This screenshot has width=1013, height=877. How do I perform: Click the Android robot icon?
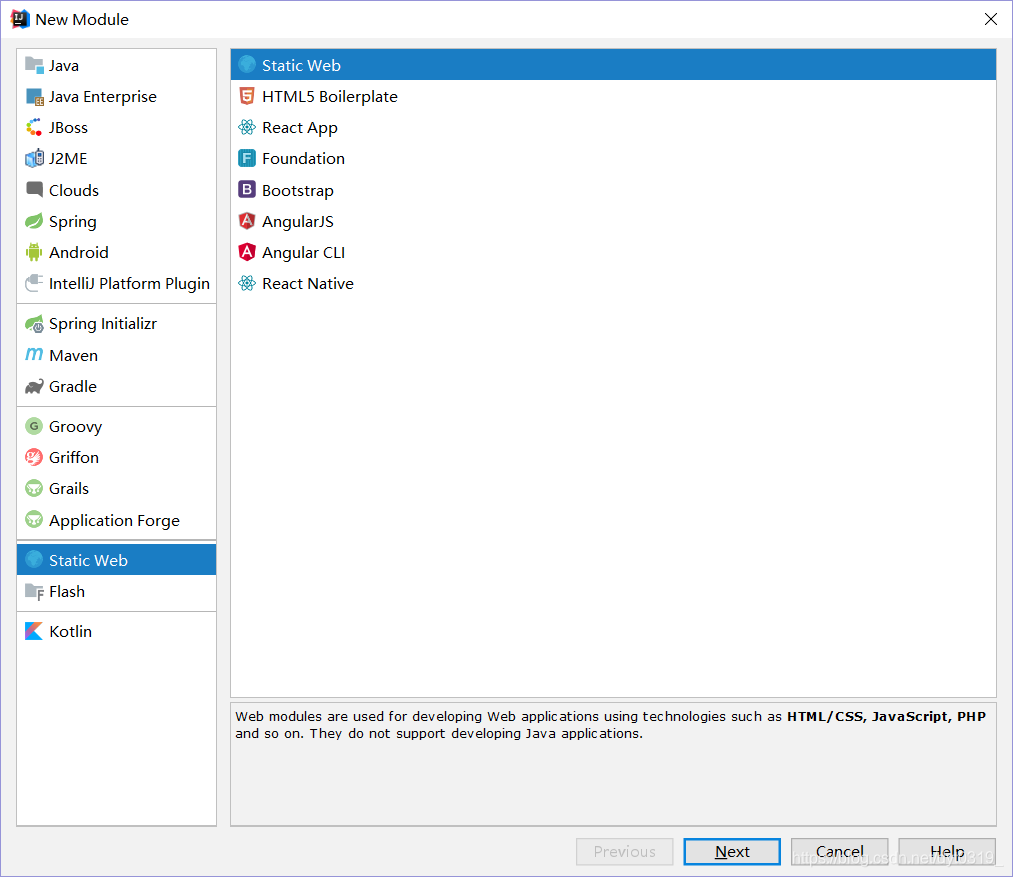[34, 252]
